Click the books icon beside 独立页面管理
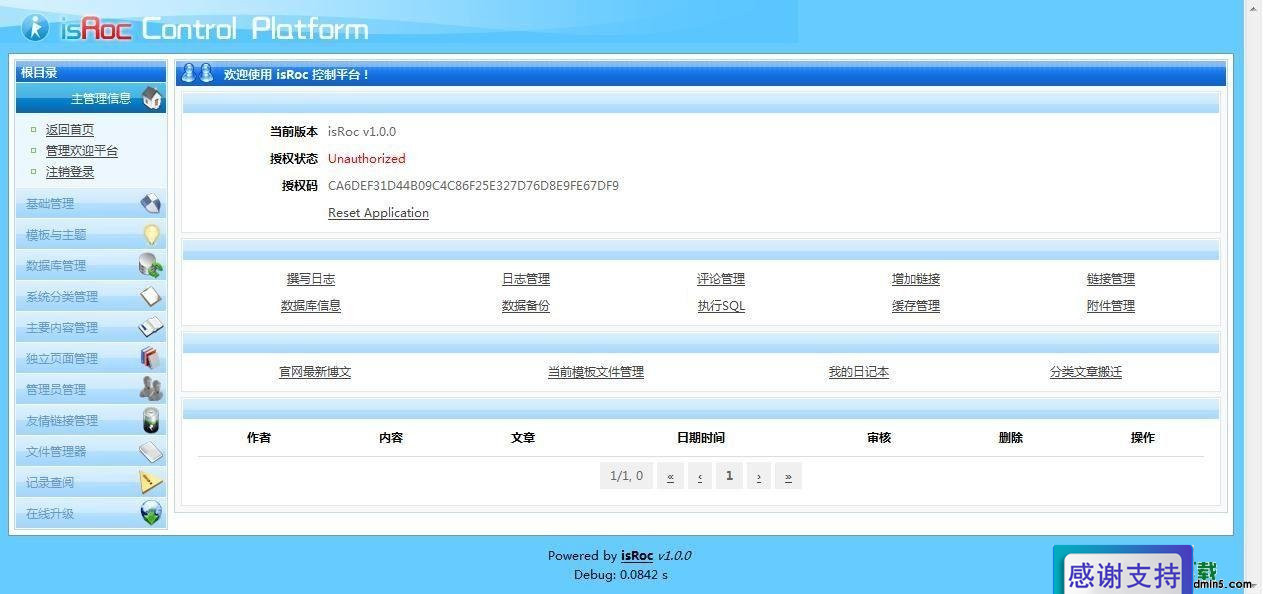The height and width of the screenshot is (594, 1263). tap(151, 358)
